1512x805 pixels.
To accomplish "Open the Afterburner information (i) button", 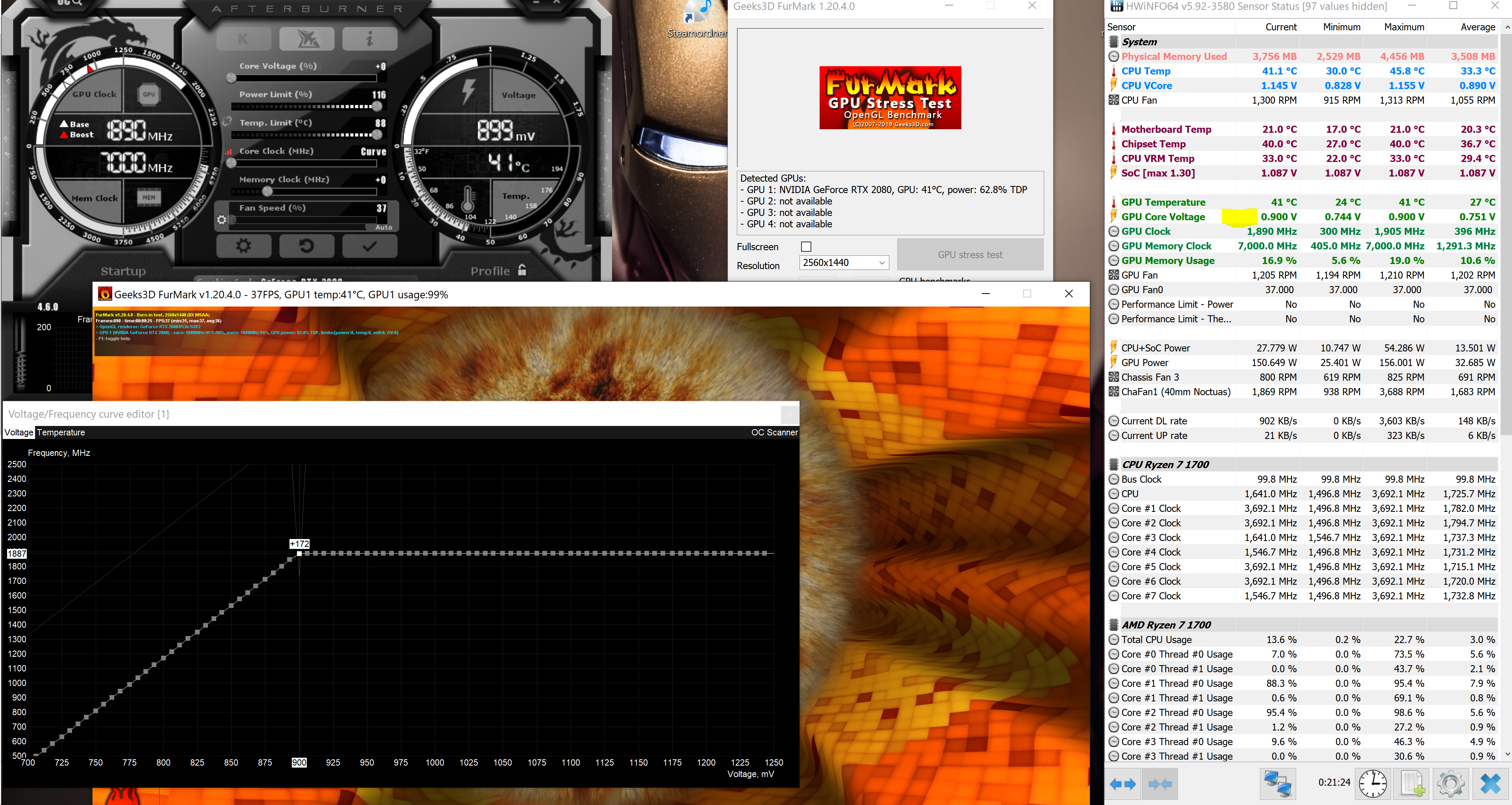I will click(370, 39).
